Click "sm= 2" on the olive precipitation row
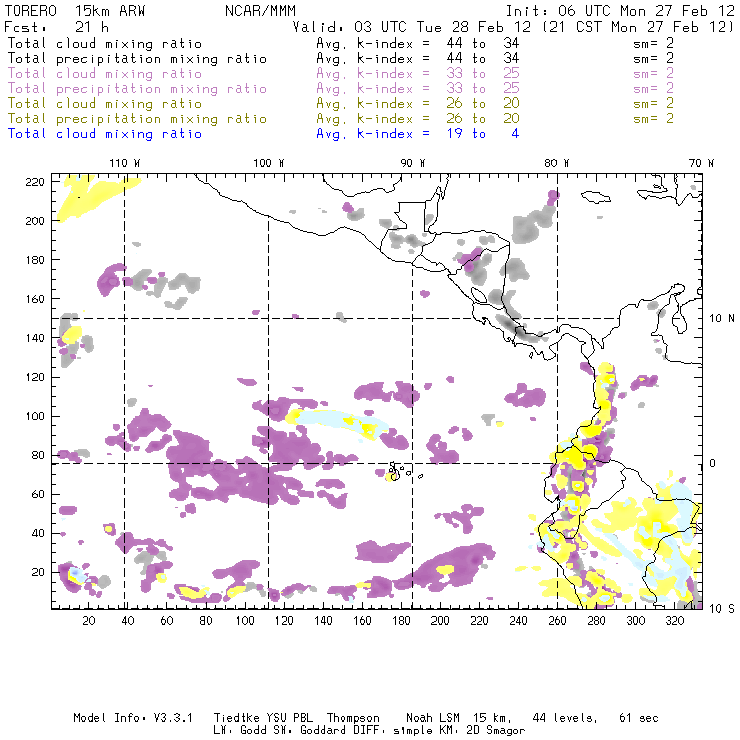740x740 pixels. tap(654, 118)
